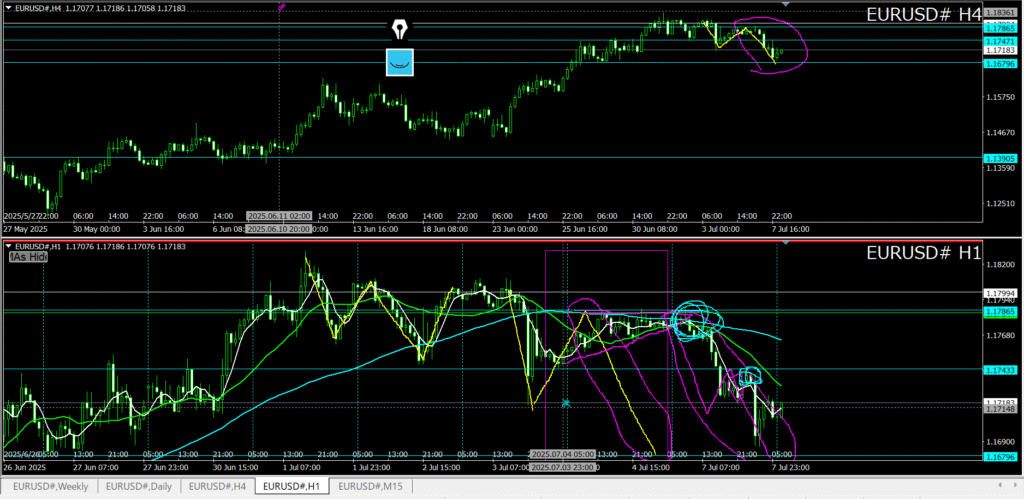
Task: Click the cyan cross marker on the H1 chart
Action: click(566, 403)
